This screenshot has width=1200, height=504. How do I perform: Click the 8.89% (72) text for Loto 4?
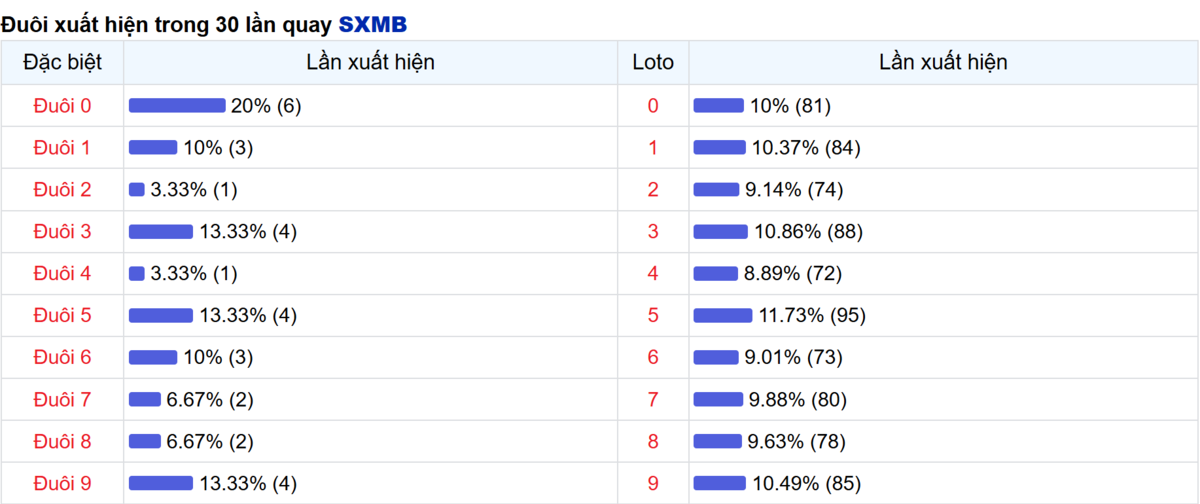[x=796, y=274]
